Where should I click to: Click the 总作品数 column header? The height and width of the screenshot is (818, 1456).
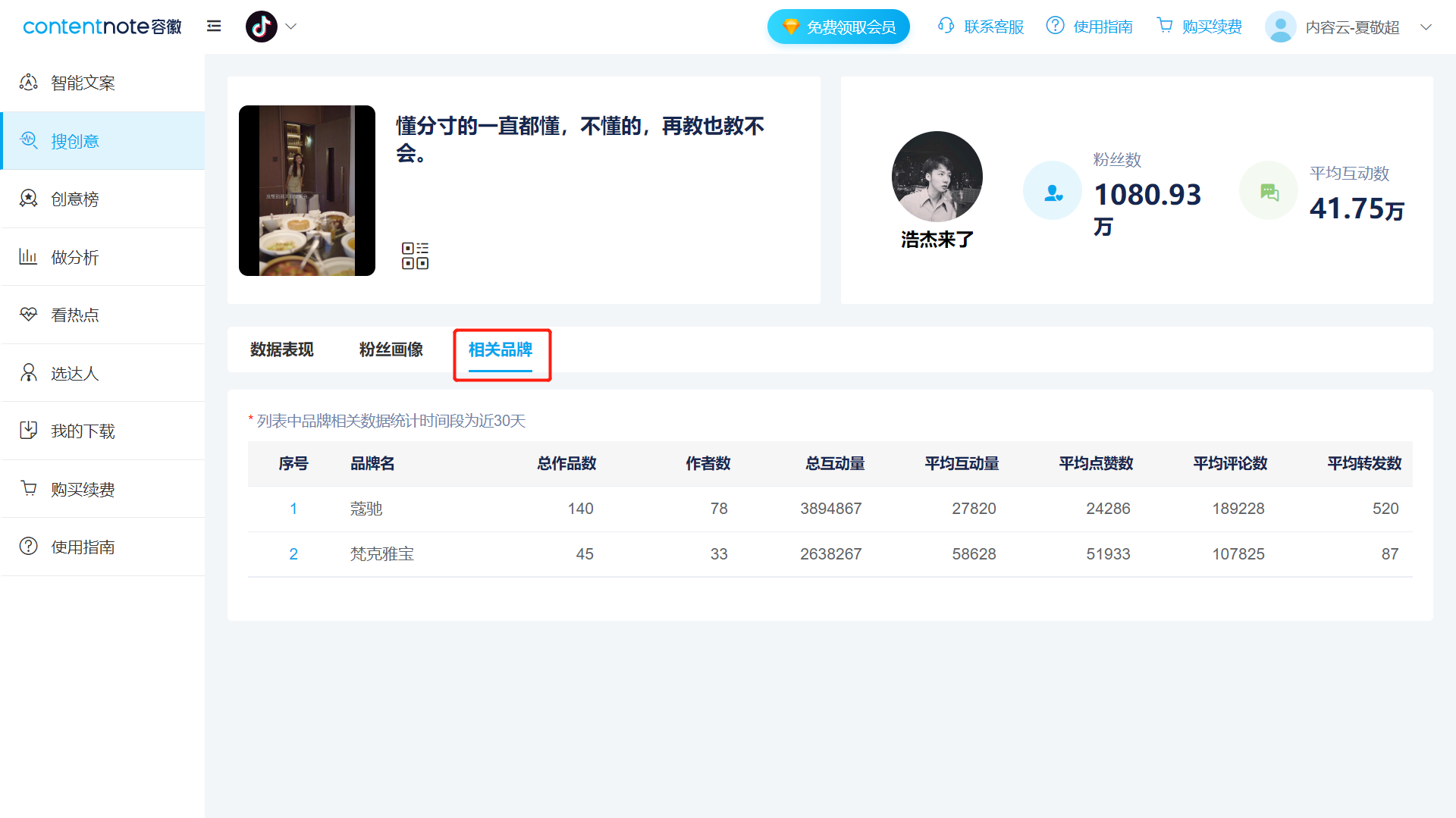coord(567,463)
